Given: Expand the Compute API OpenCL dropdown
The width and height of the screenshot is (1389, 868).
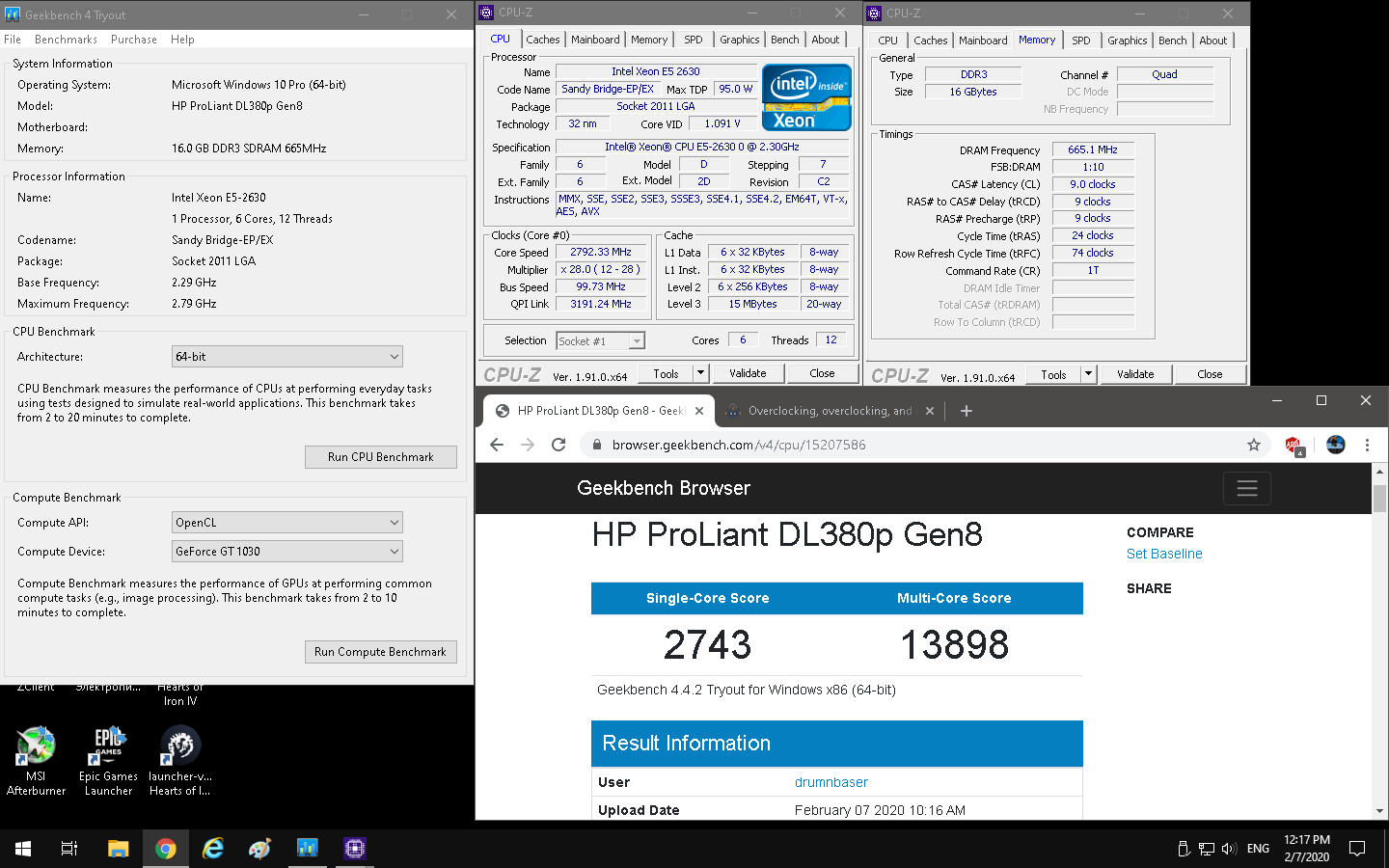Looking at the screenshot, I should pos(287,523).
